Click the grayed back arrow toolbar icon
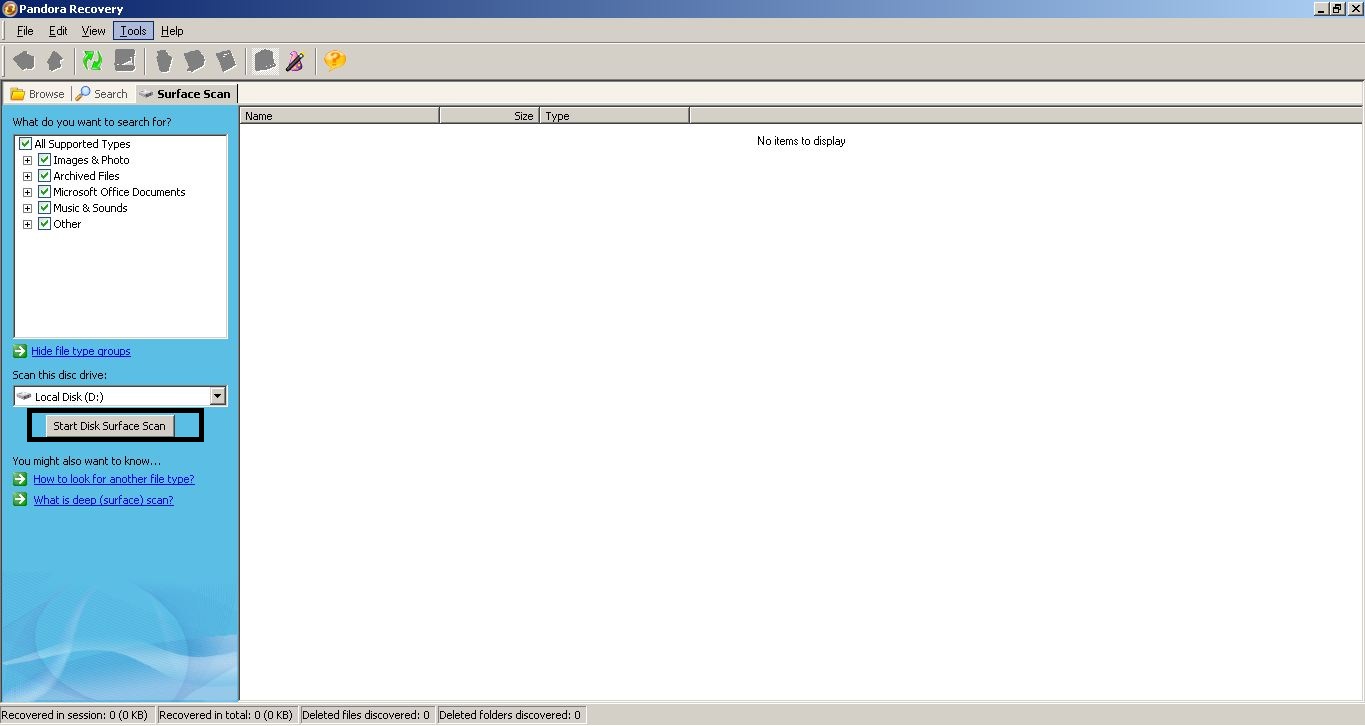The width and height of the screenshot is (1365, 726). click(x=24, y=61)
